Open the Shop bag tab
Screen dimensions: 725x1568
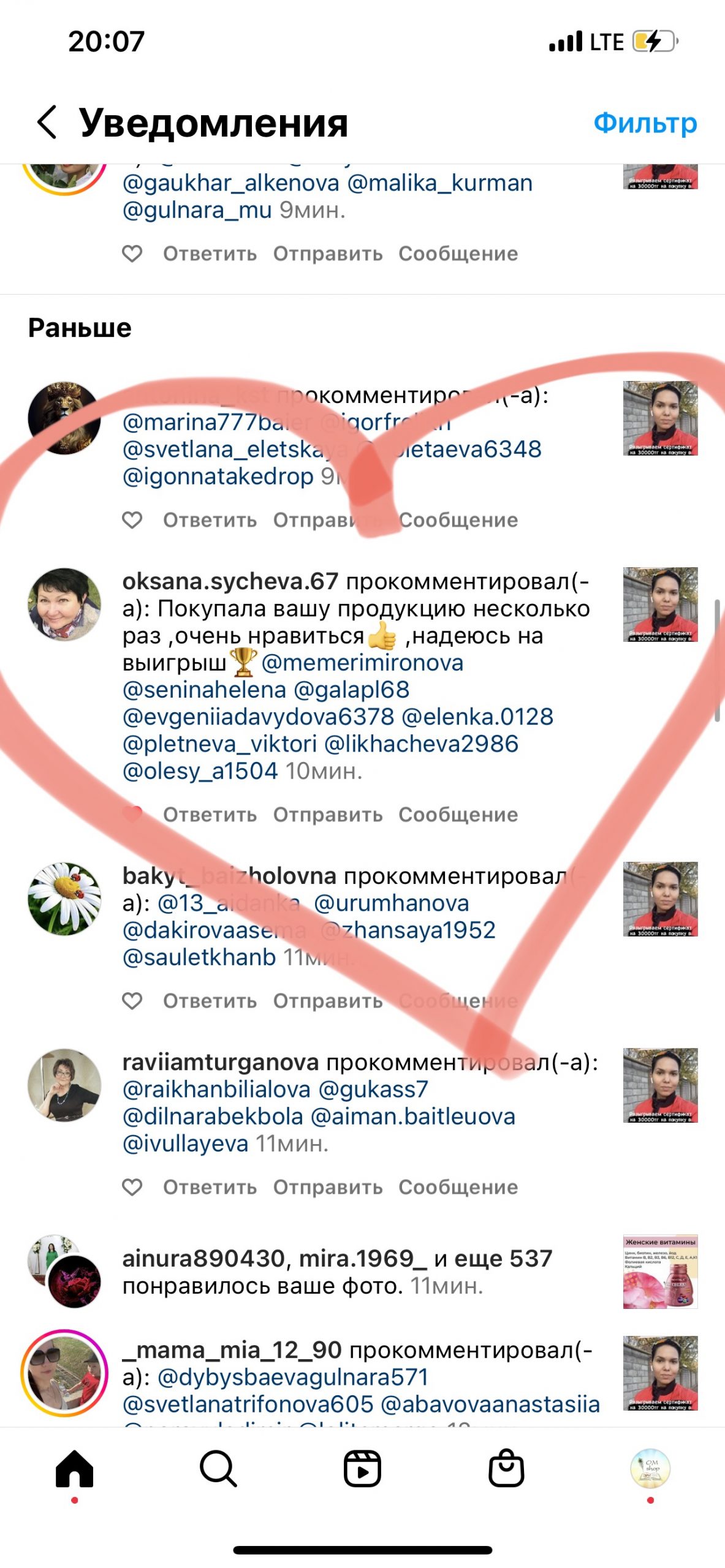506,1468
